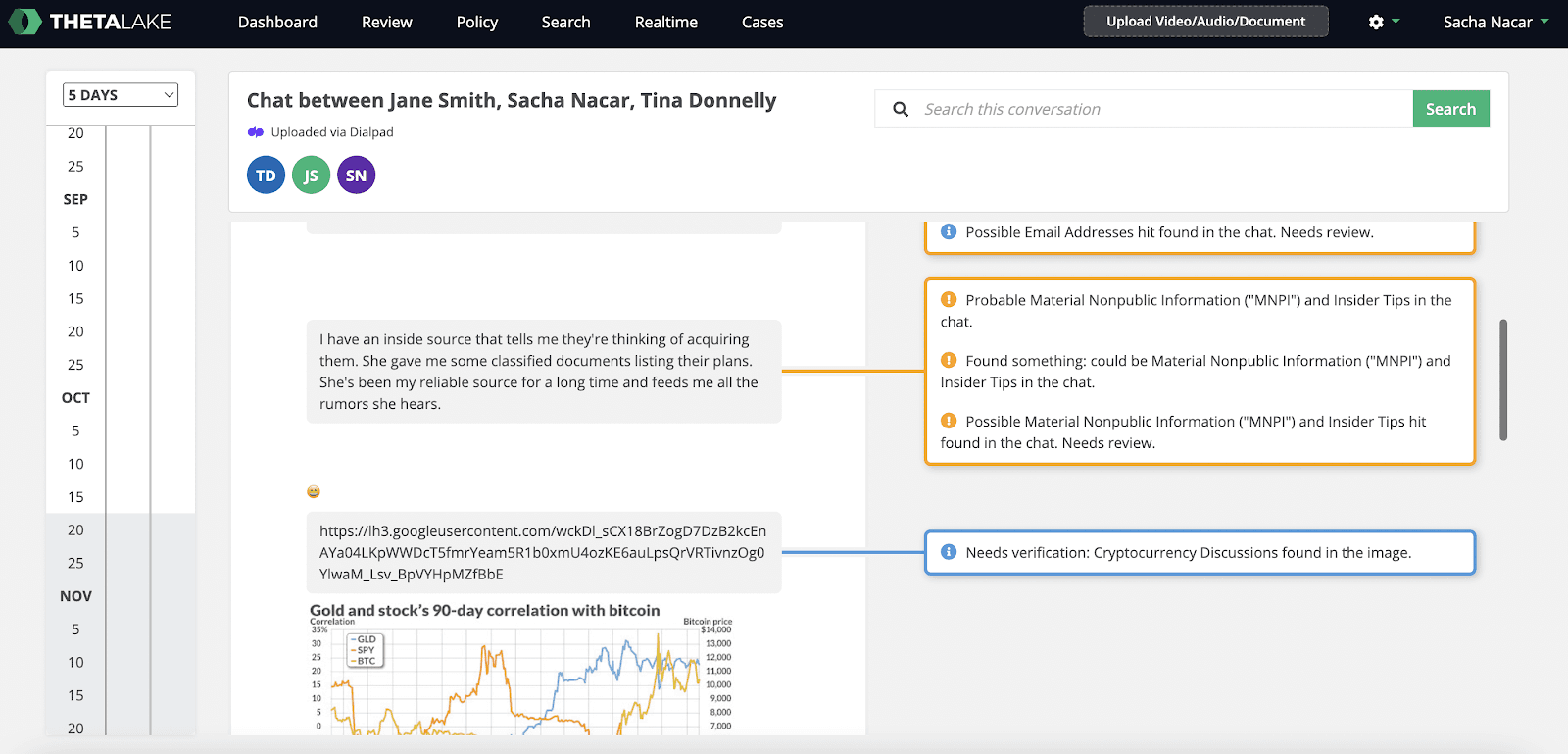This screenshot has height=754, width=1568.
Task: Click the TD participant avatar
Action: click(x=266, y=176)
